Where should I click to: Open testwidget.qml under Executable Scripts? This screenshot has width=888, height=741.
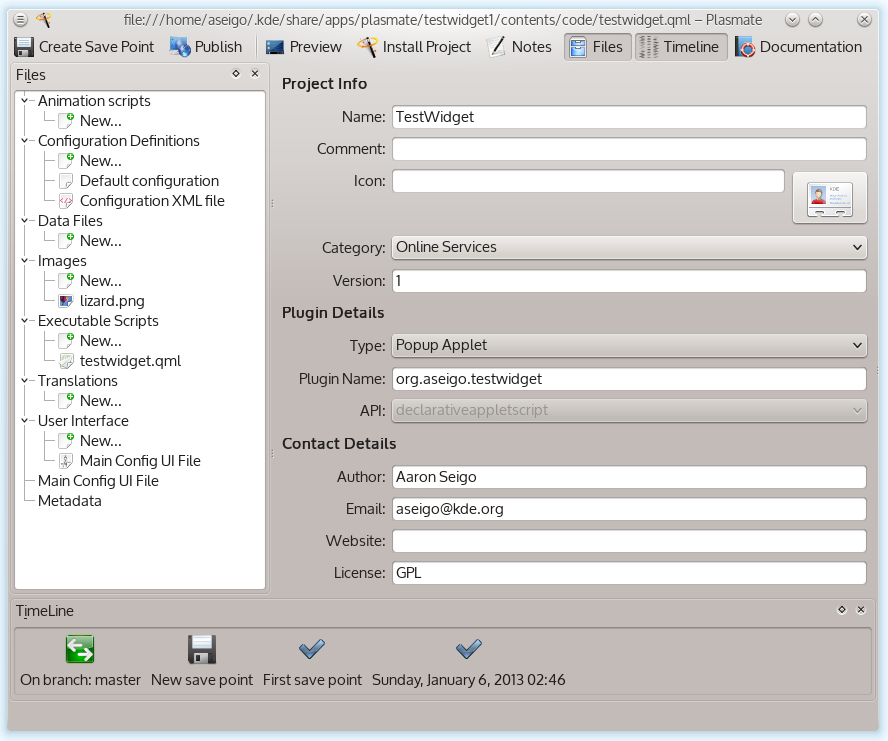(130, 361)
